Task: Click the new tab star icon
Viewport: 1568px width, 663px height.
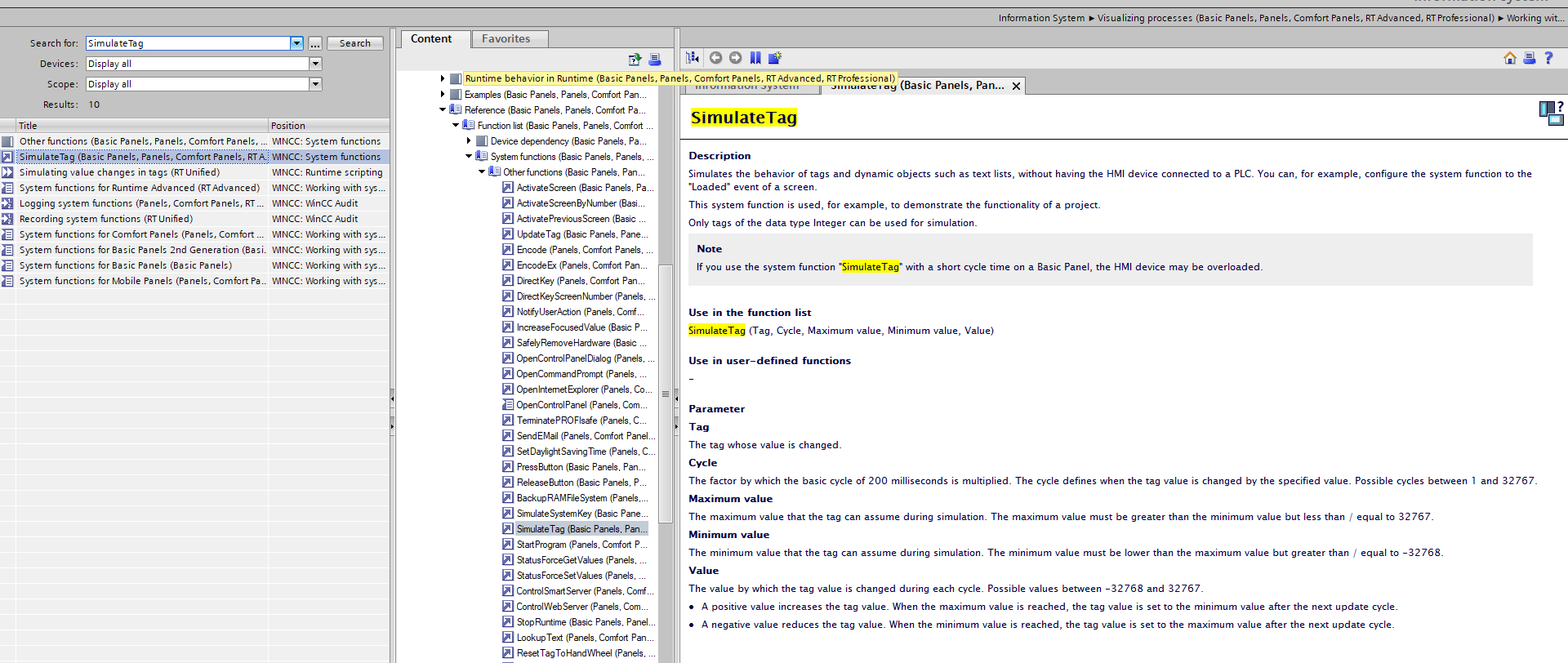Action: coord(775,58)
